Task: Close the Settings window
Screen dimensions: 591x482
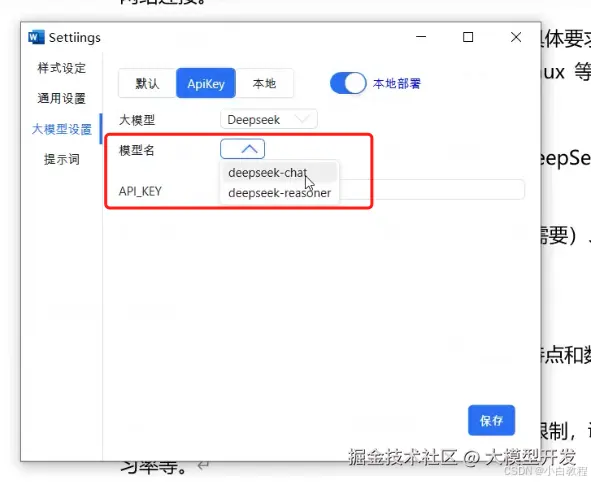Action: (x=516, y=37)
